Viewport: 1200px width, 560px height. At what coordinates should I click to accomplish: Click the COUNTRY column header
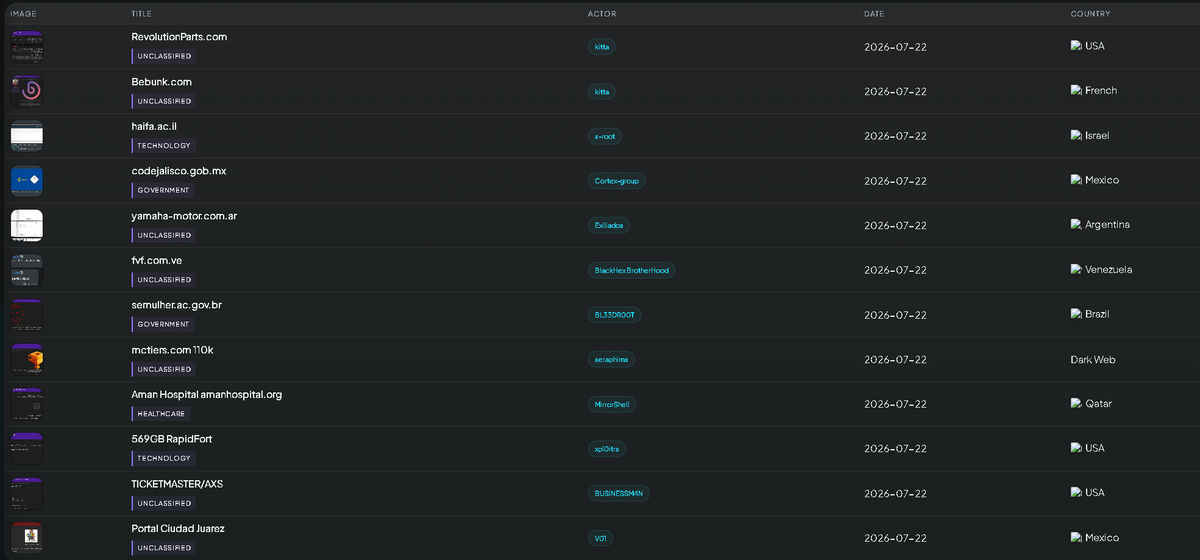click(x=1089, y=14)
